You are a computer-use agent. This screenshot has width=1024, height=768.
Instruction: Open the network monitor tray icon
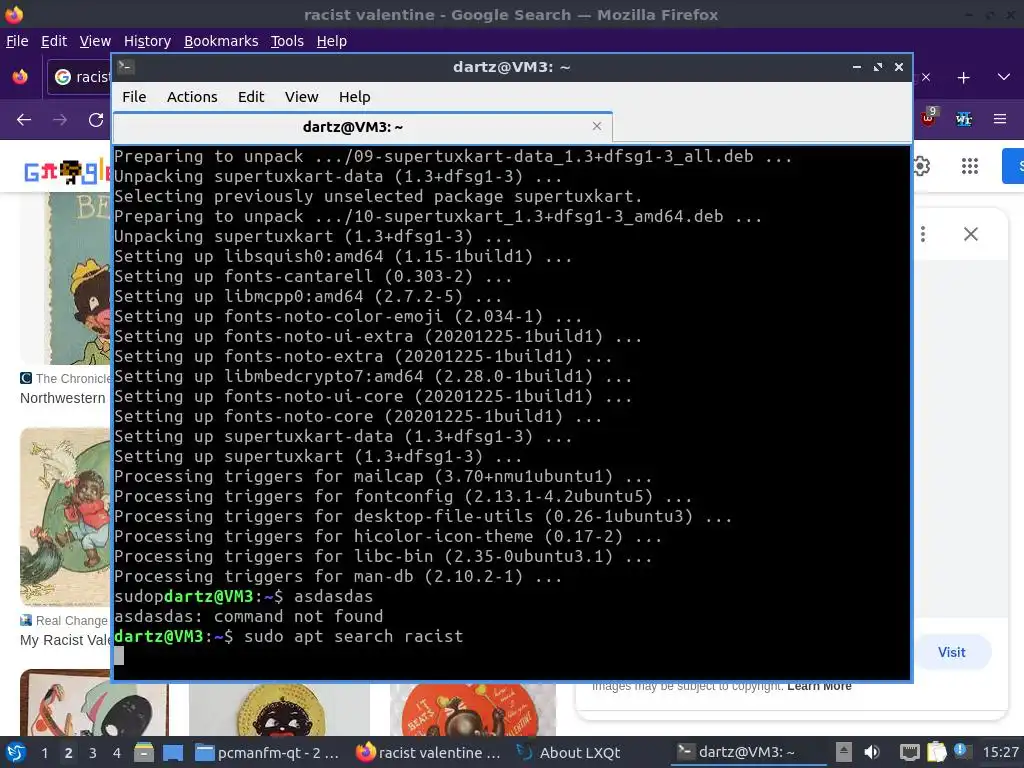pos(909,752)
